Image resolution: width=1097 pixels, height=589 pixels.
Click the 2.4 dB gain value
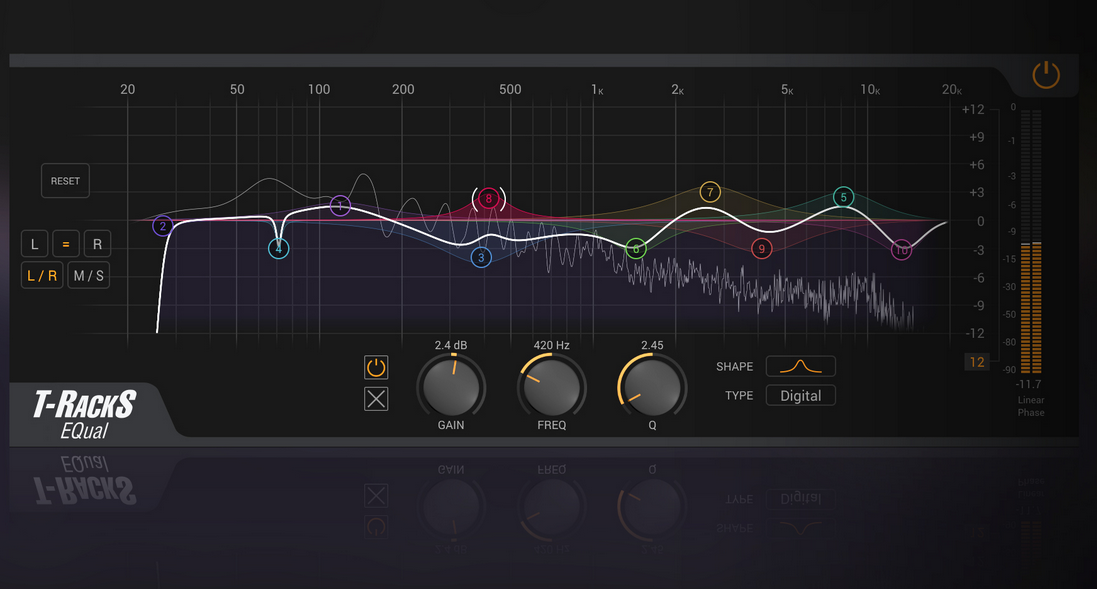tap(451, 345)
